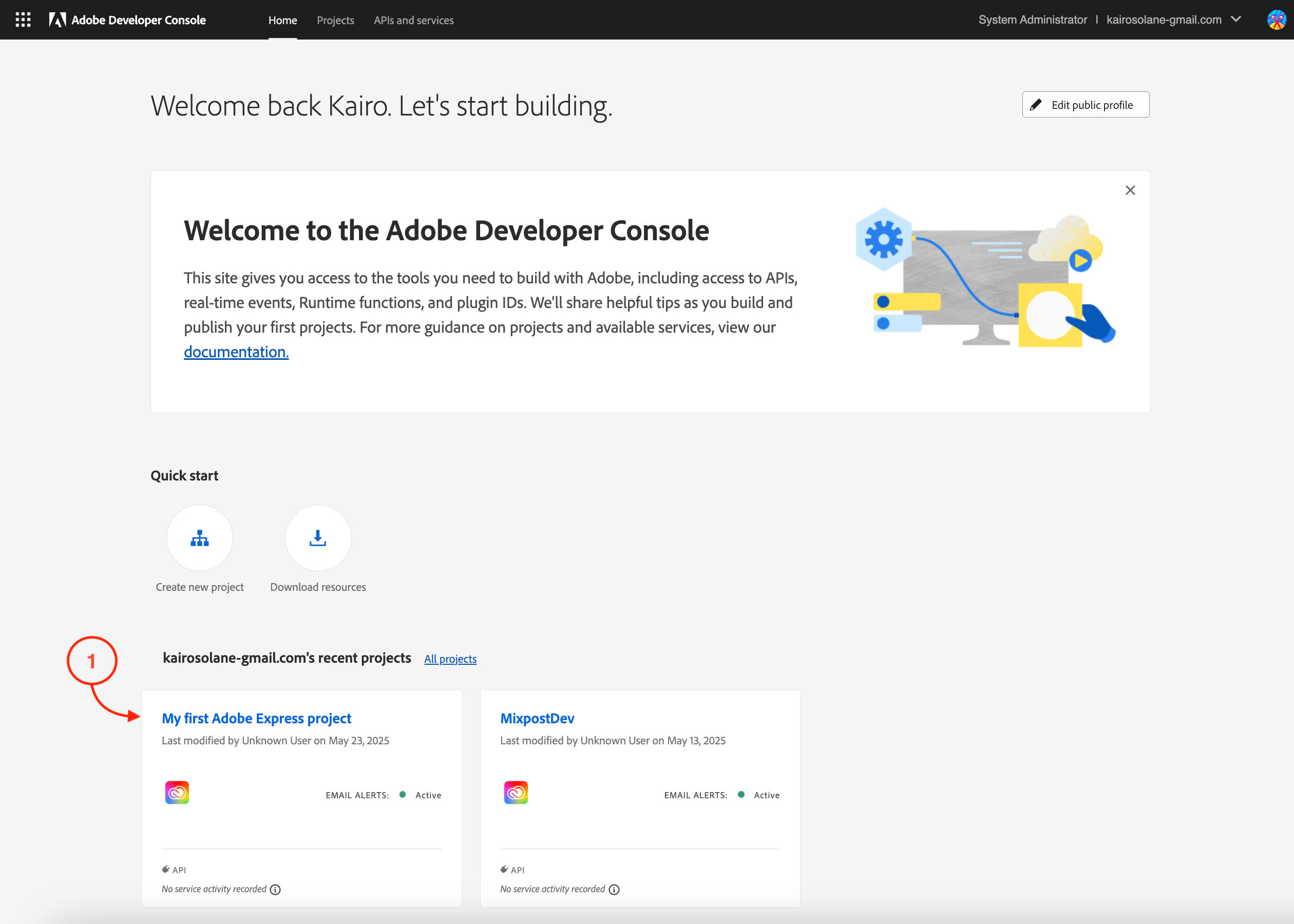Viewport: 1294px width, 924px height.
Task: Click 'Last modified ... May 13, 2025' text
Action: pyautogui.click(x=613, y=740)
